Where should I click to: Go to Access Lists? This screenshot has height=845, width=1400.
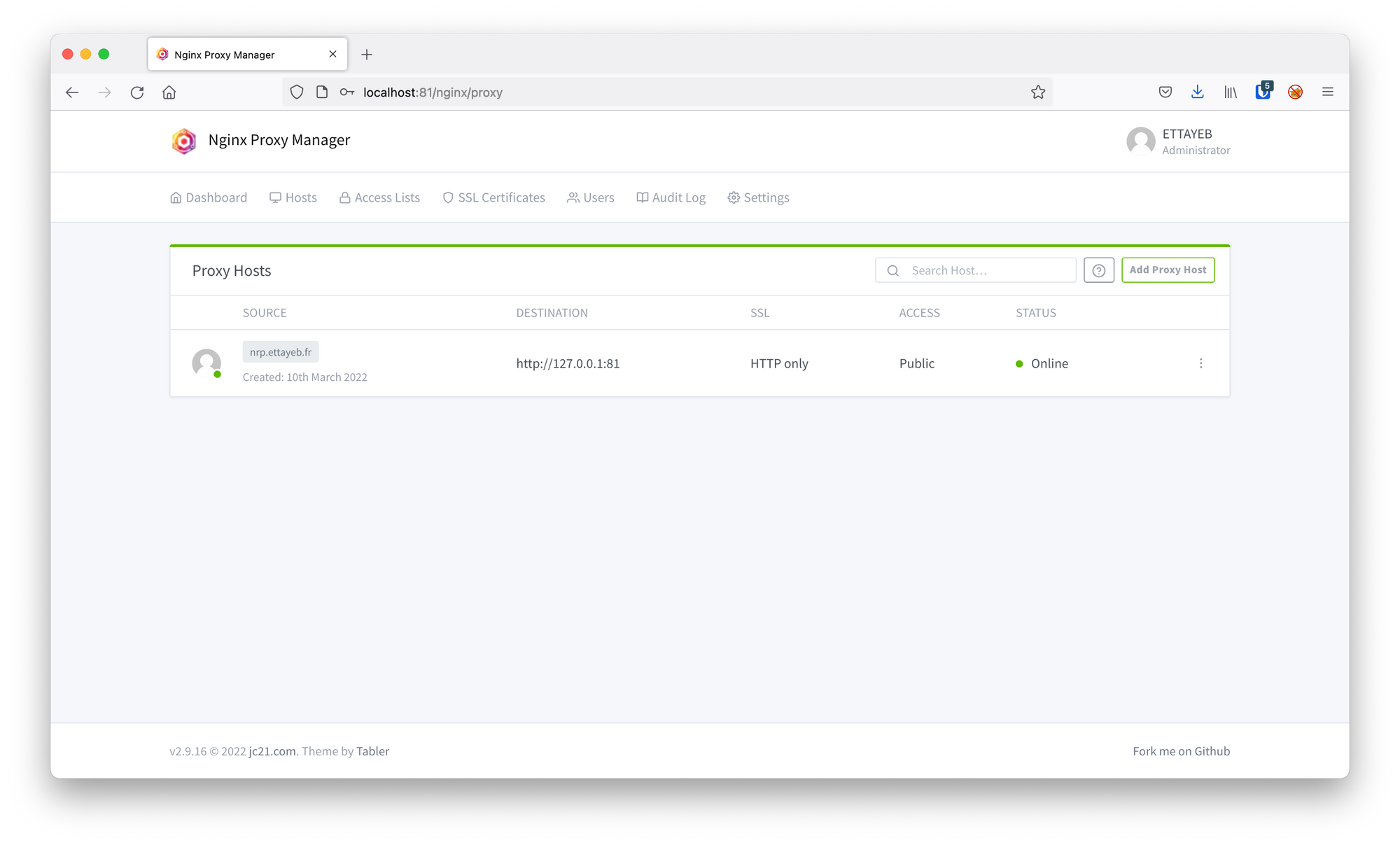380,197
